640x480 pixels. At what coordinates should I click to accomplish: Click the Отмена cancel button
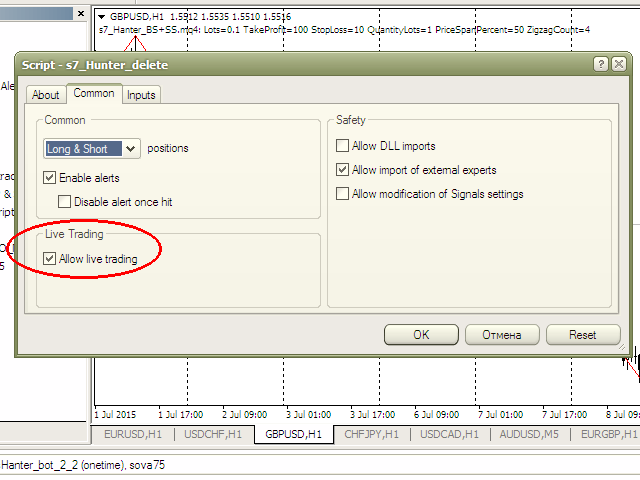(502, 335)
